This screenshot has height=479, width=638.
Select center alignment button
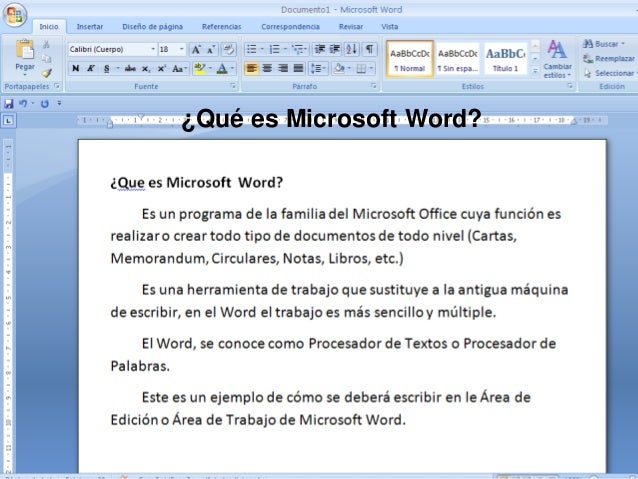267,68
